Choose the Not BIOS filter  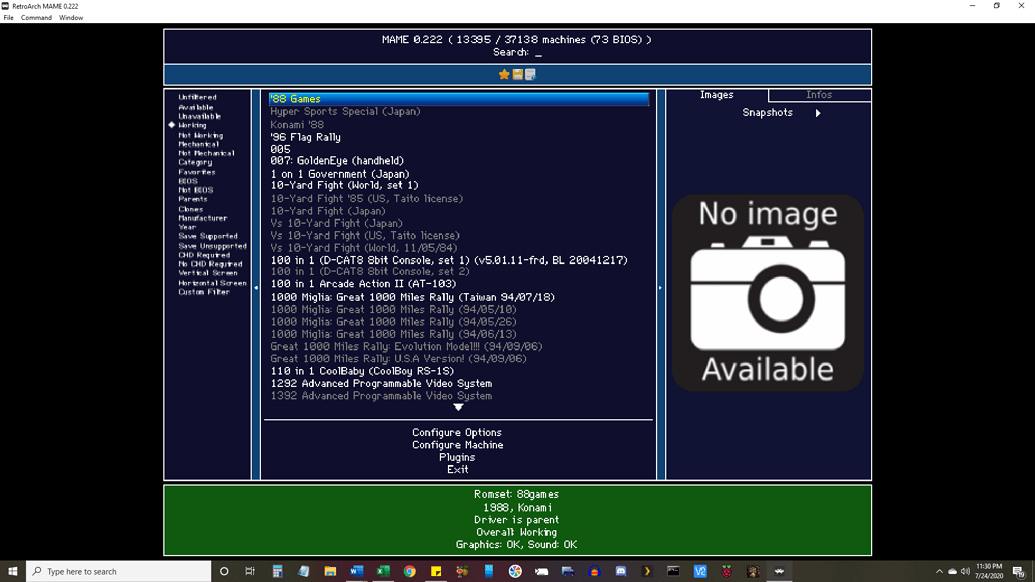(195, 190)
